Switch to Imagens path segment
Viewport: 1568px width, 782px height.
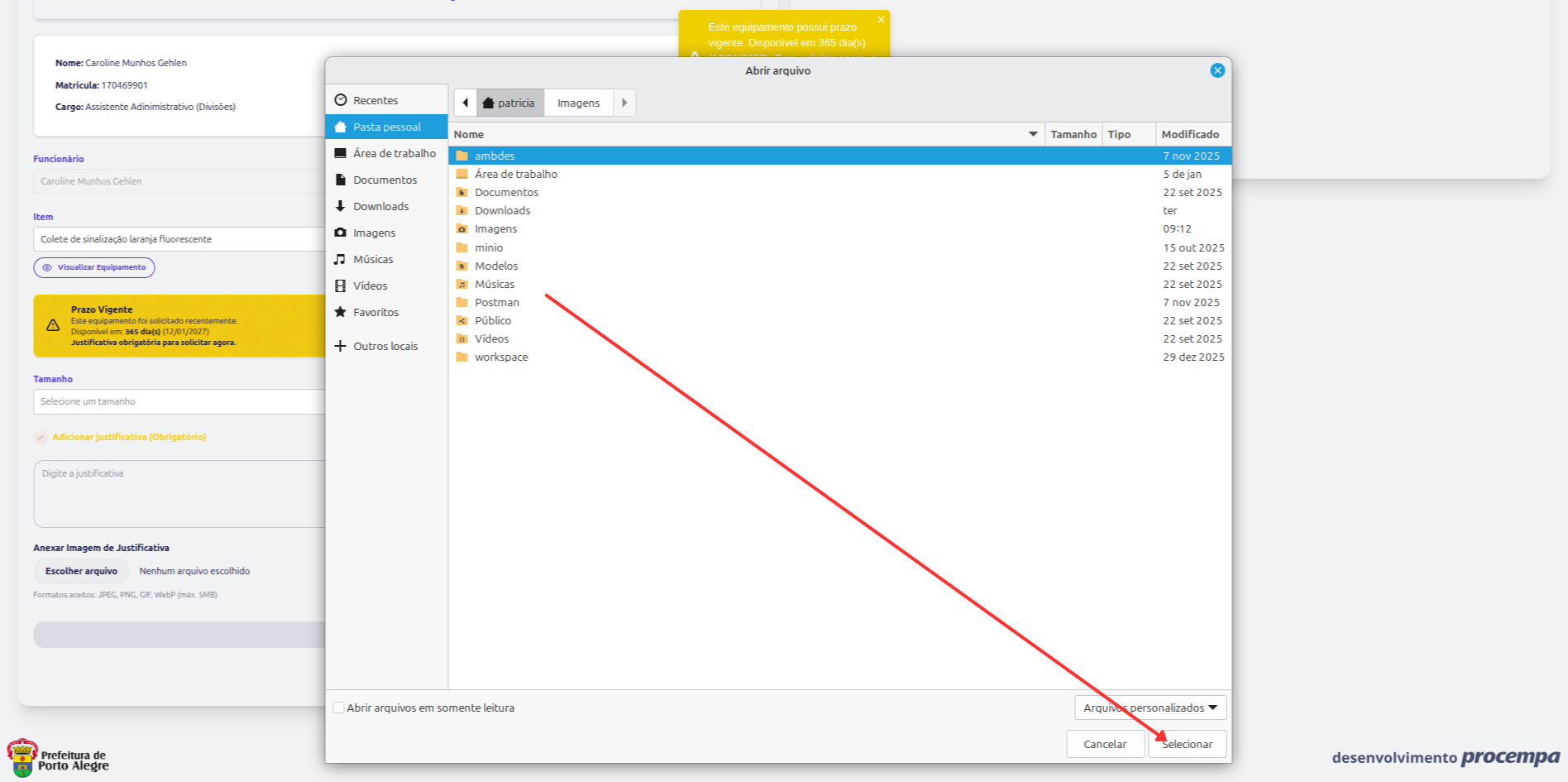[x=578, y=103]
